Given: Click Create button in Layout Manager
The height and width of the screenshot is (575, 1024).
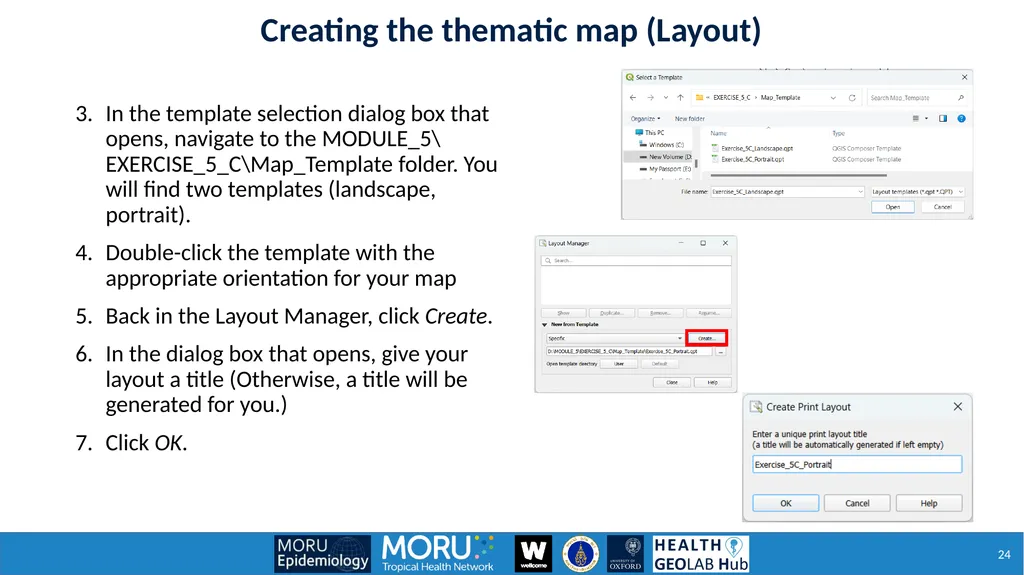Looking at the screenshot, I should [706, 338].
